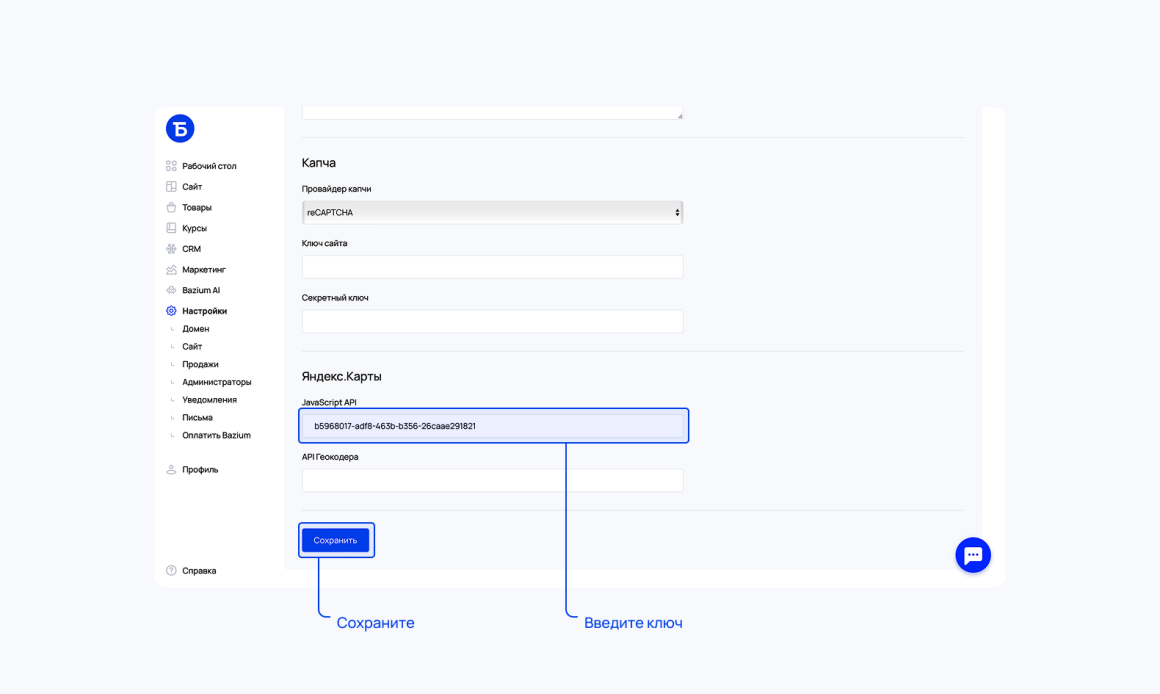
Task: Open the chat support bubble
Action: [x=973, y=555]
